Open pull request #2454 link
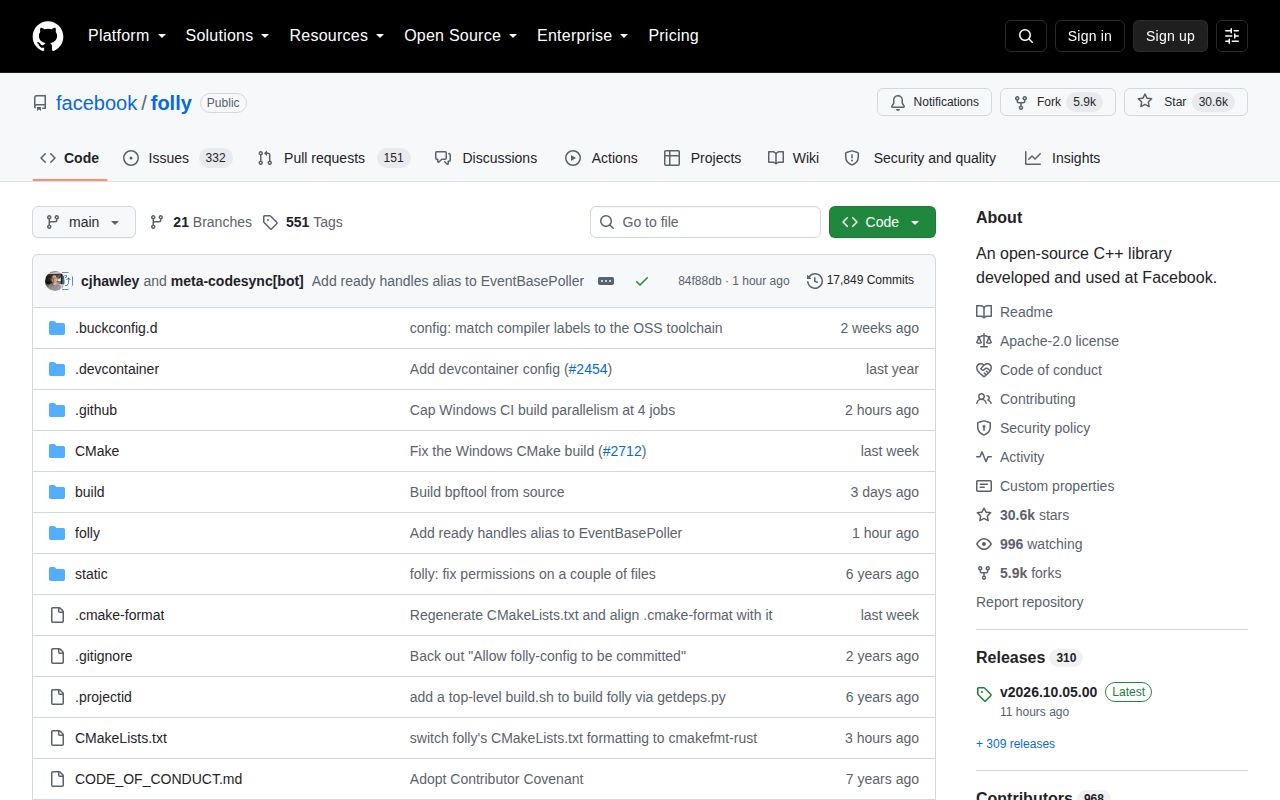This screenshot has width=1280, height=800. [x=588, y=369]
